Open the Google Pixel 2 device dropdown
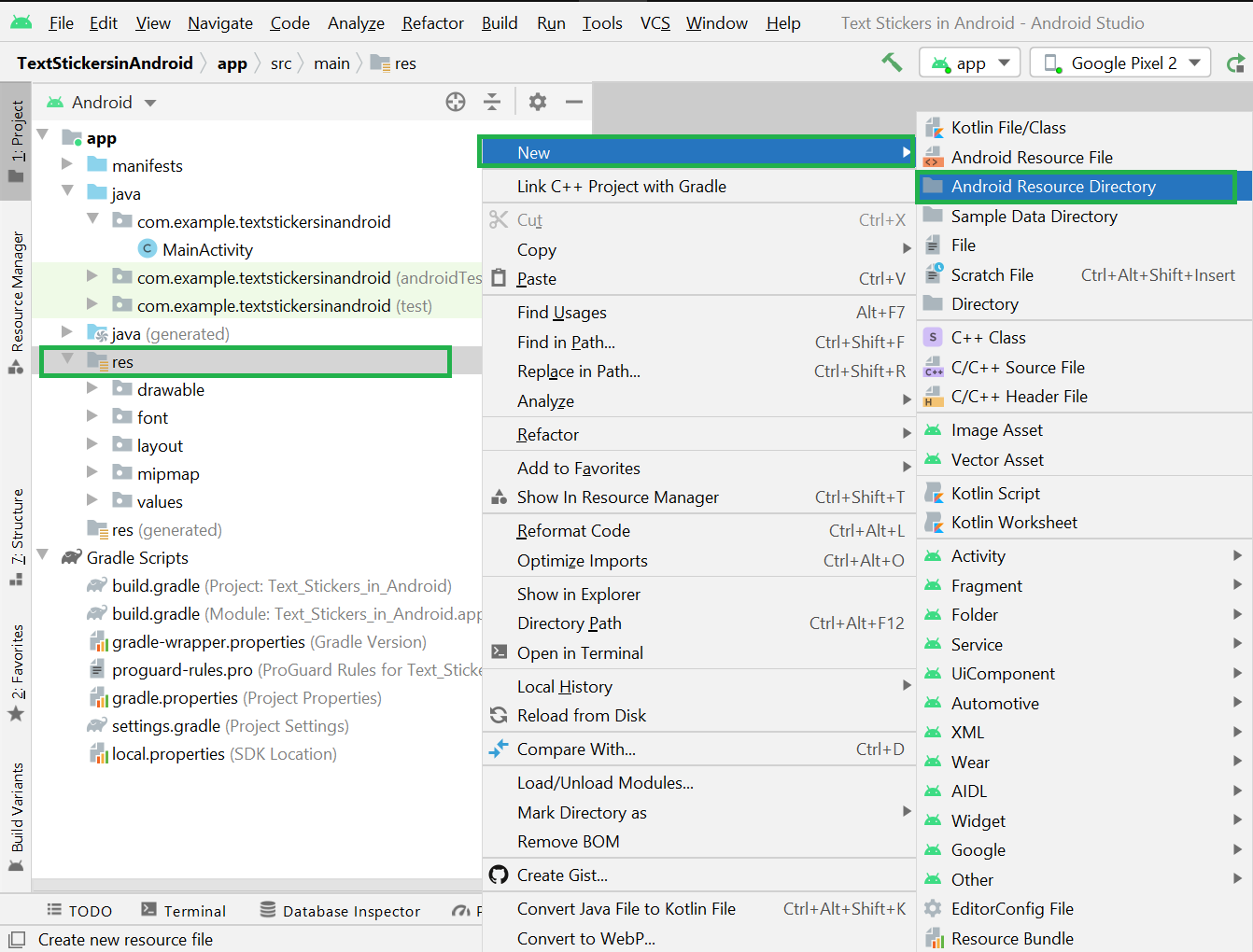 point(1120,63)
